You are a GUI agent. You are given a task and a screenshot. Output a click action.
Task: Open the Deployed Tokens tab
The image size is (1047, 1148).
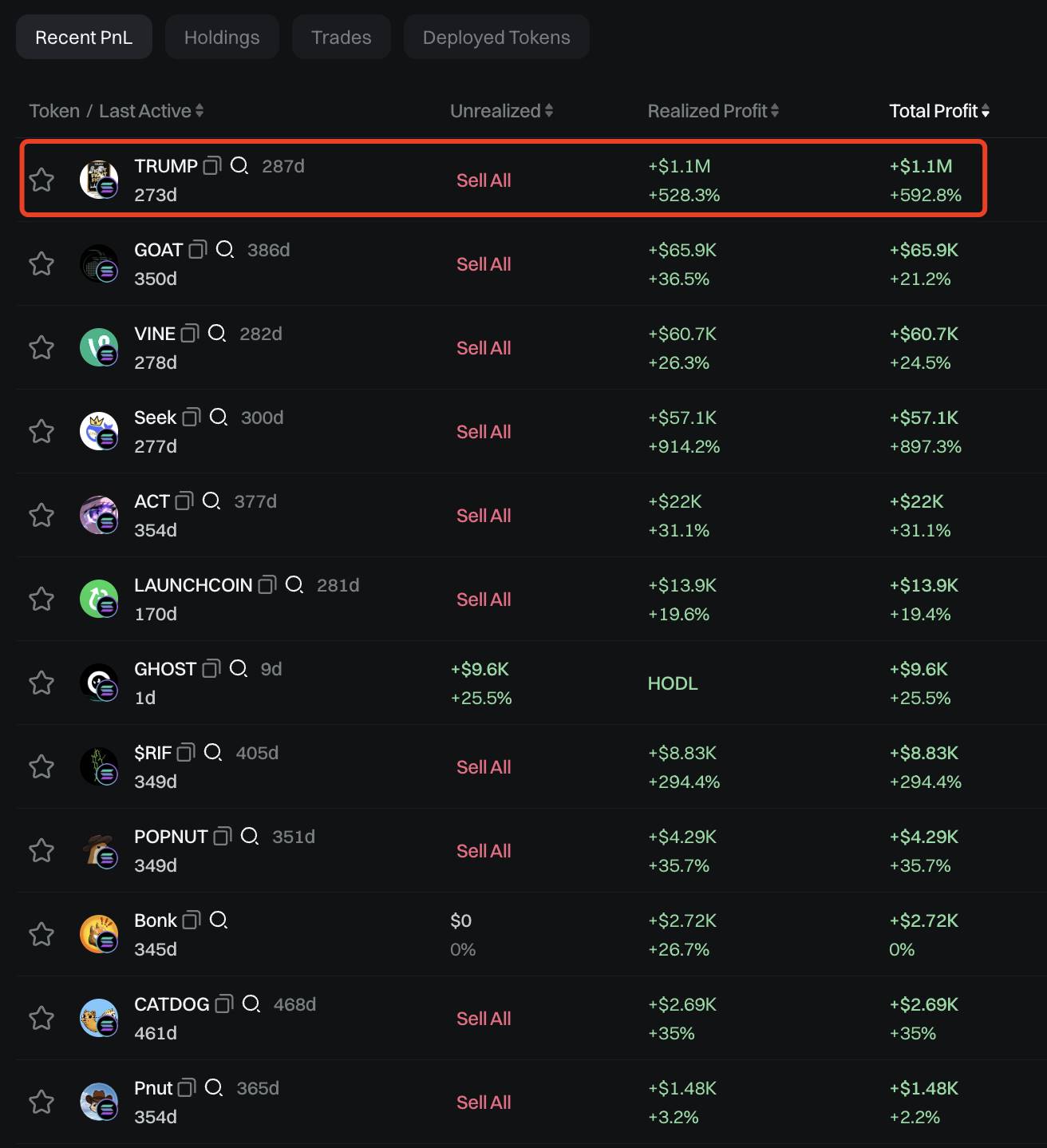pos(496,38)
